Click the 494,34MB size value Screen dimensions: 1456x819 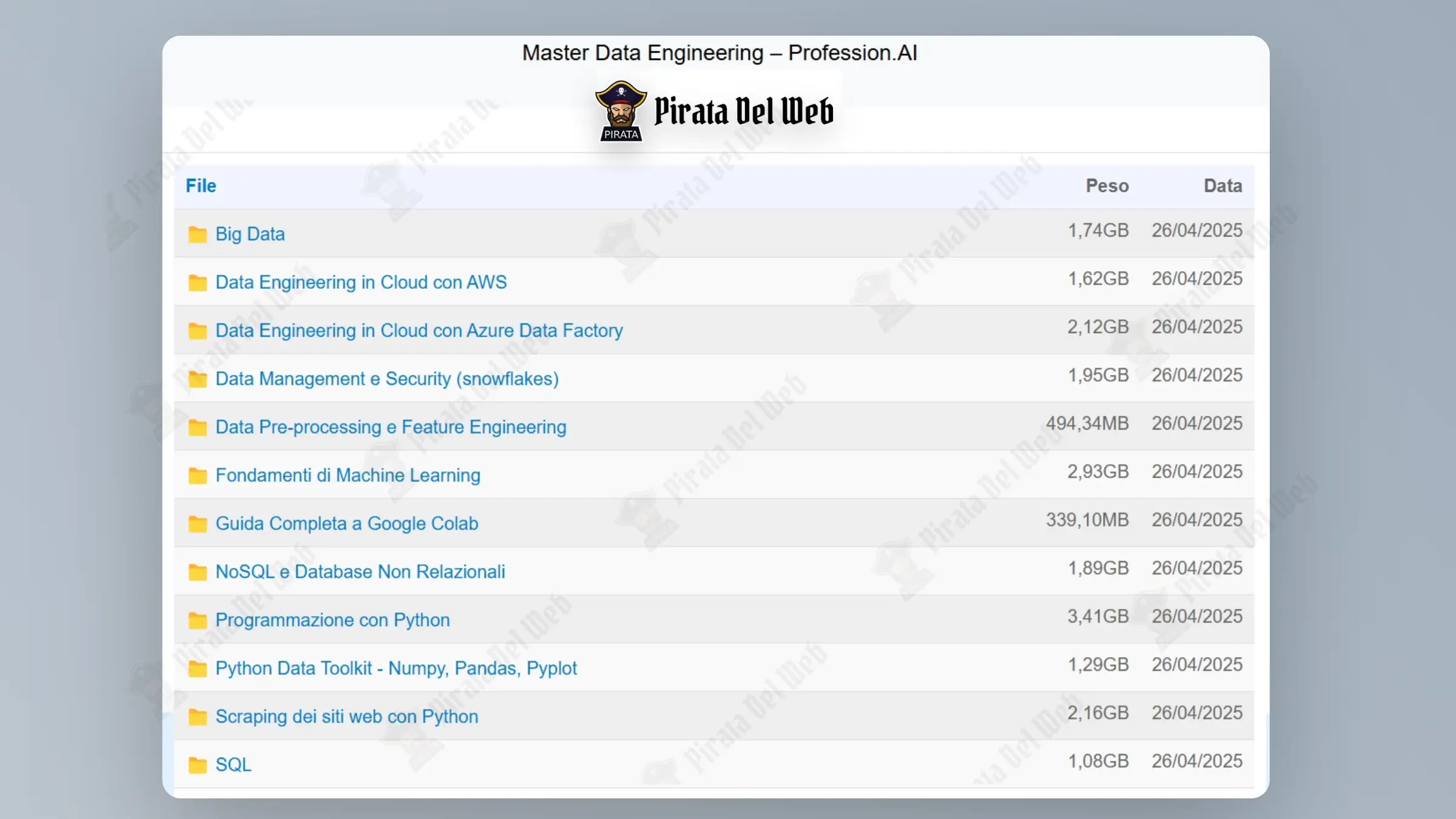pyautogui.click(x=1087, y=423)
